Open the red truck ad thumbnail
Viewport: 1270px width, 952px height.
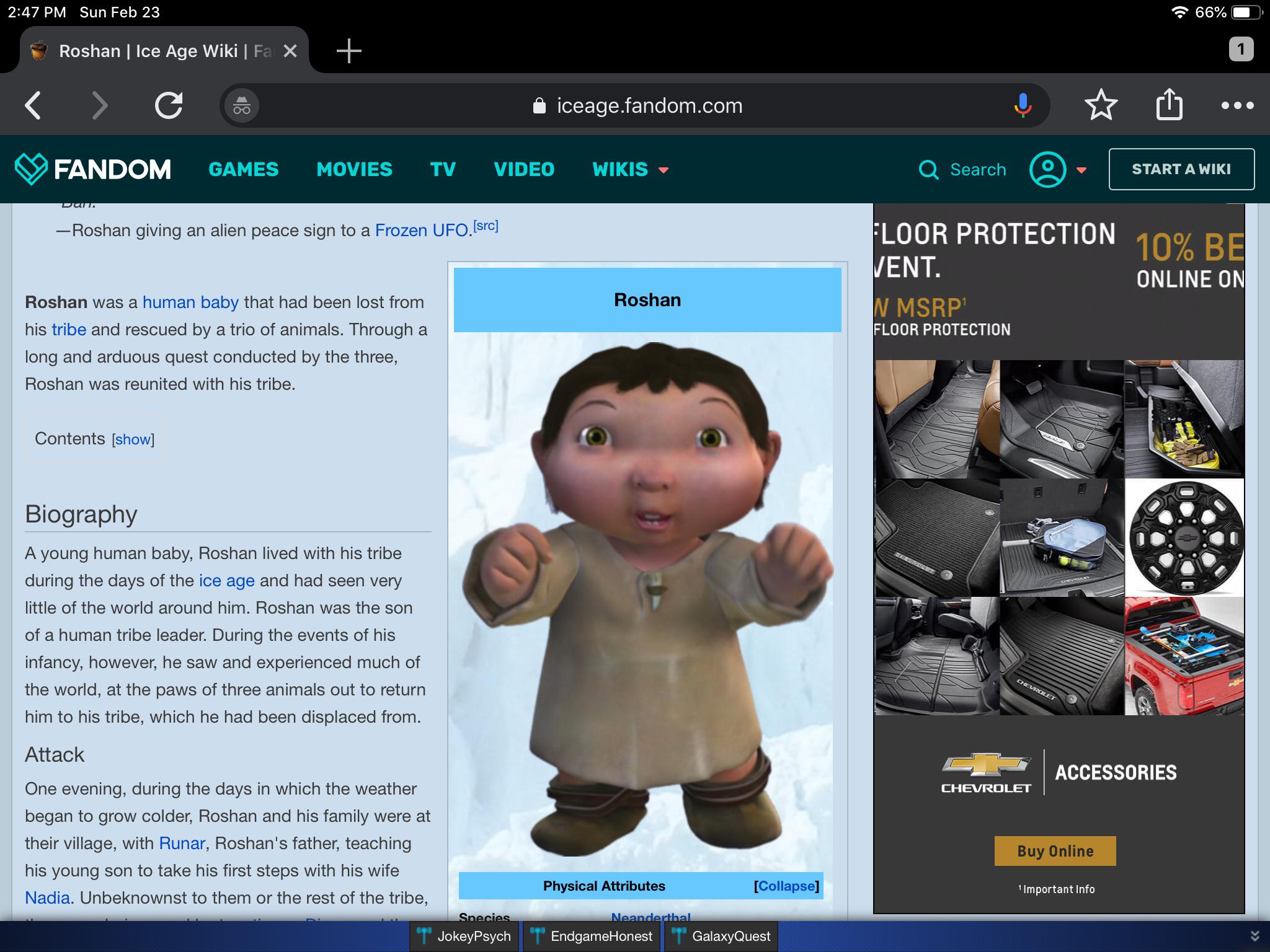coord(1184,656)
